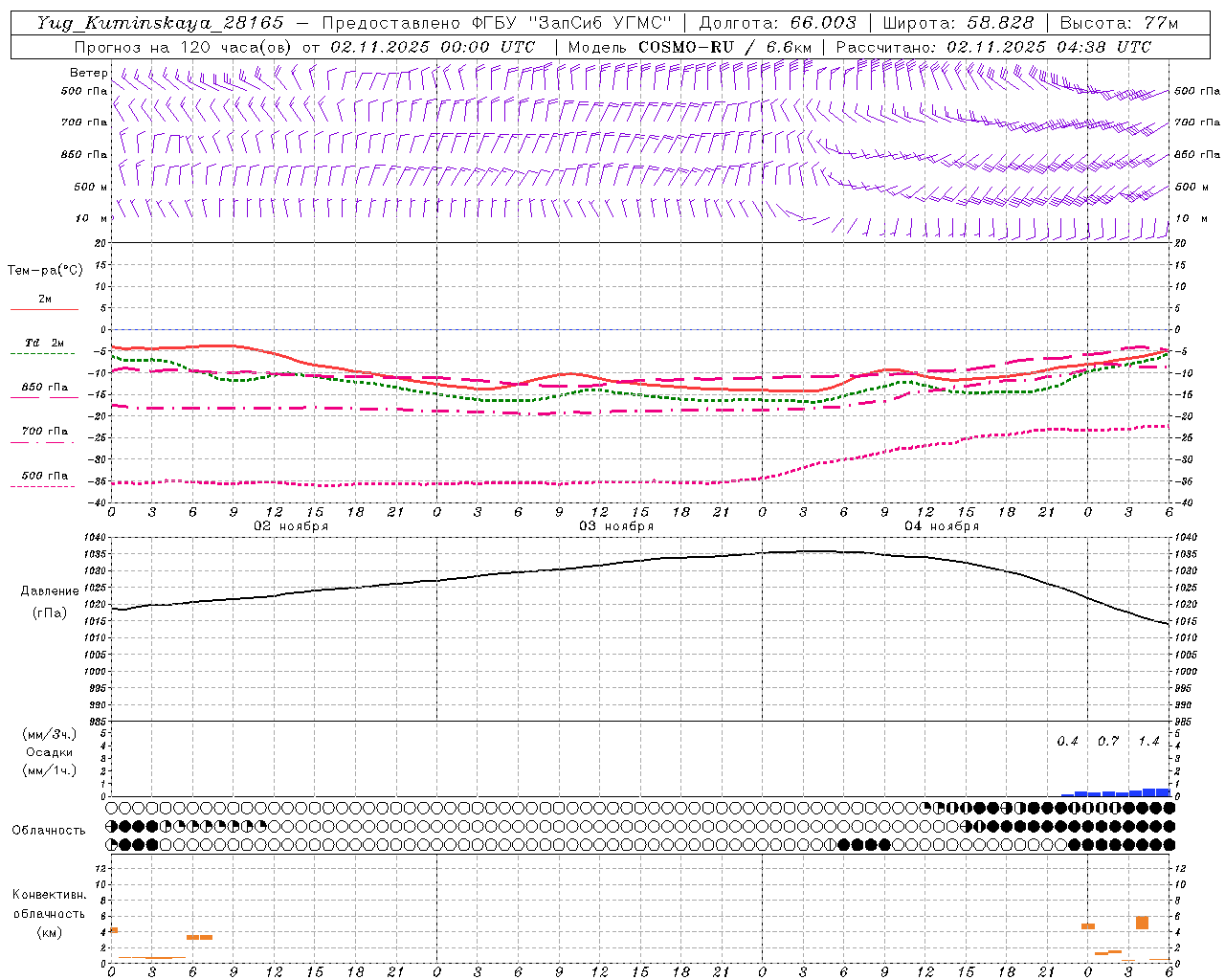1225x980 pixels.
Task: Click "700 гПа" in the temperature legend
Action: coord(45,432)
